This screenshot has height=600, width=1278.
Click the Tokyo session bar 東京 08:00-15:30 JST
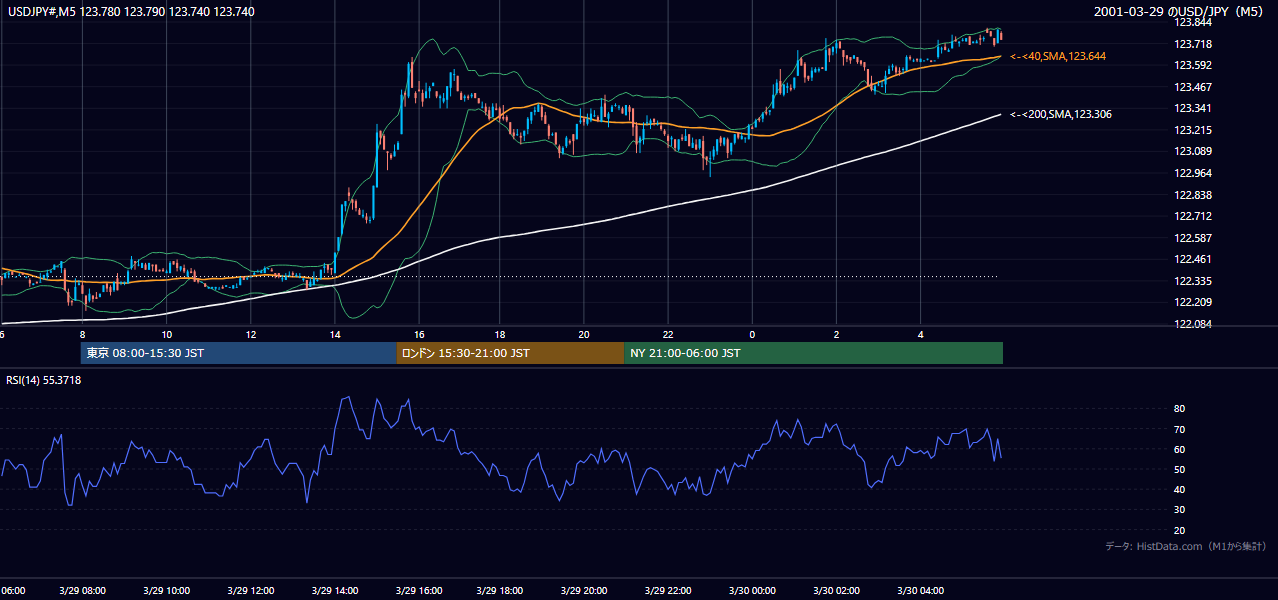point(239,353)
